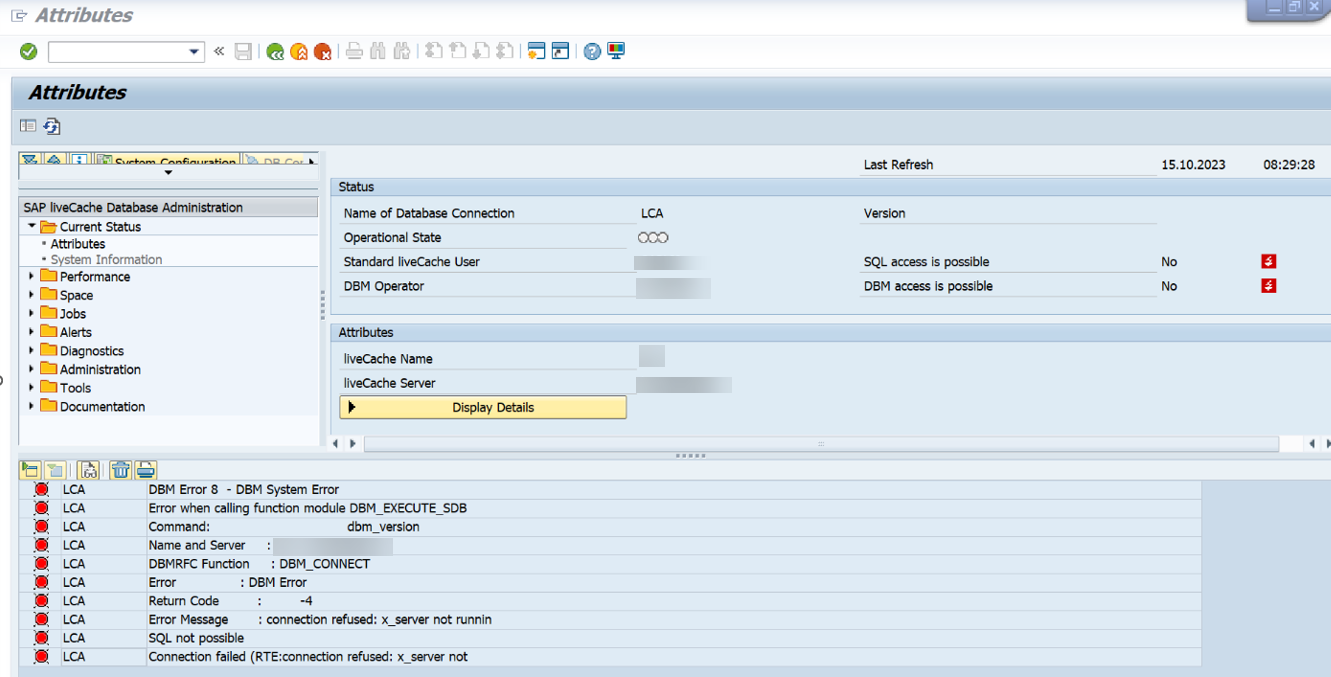1331x677 pixels.
Task: Open the dropdown arrow under tree toolbar
Action: (168, 173)
